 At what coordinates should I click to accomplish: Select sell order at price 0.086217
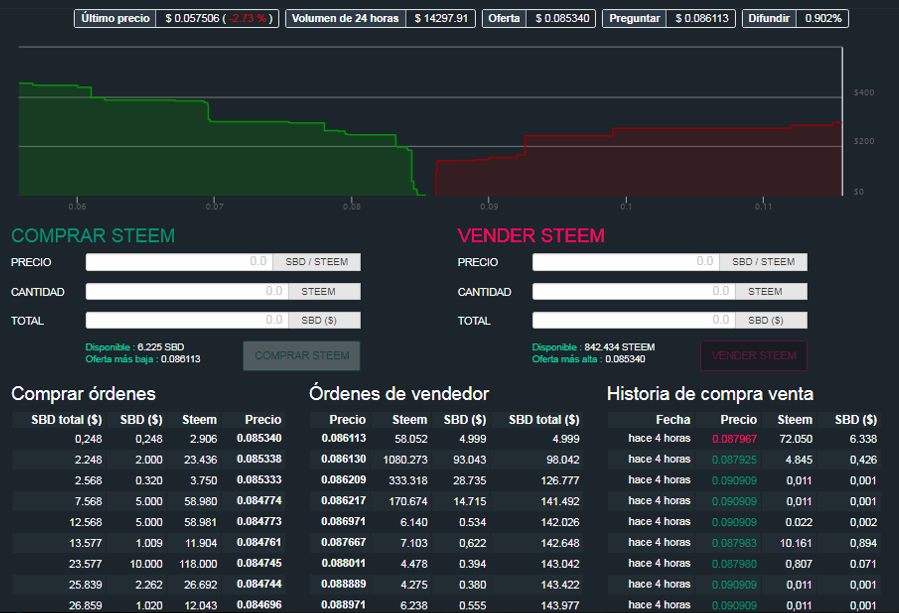pyautogui.click(x=446, y=501)
